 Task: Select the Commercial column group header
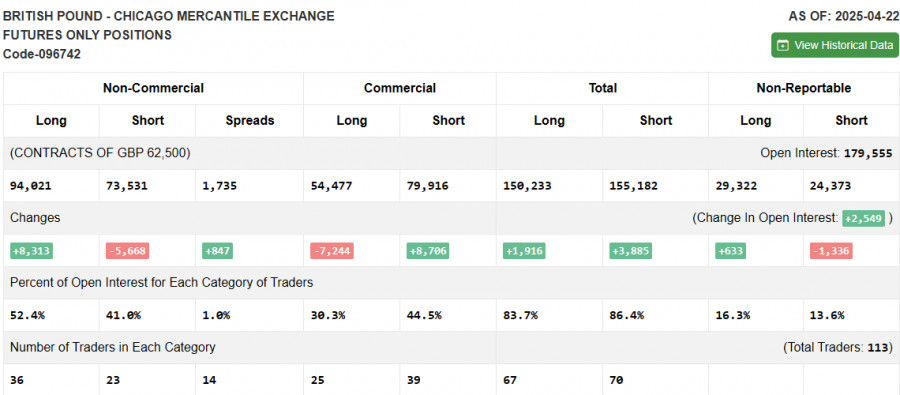pyautogui.click(x=399, y=88)
